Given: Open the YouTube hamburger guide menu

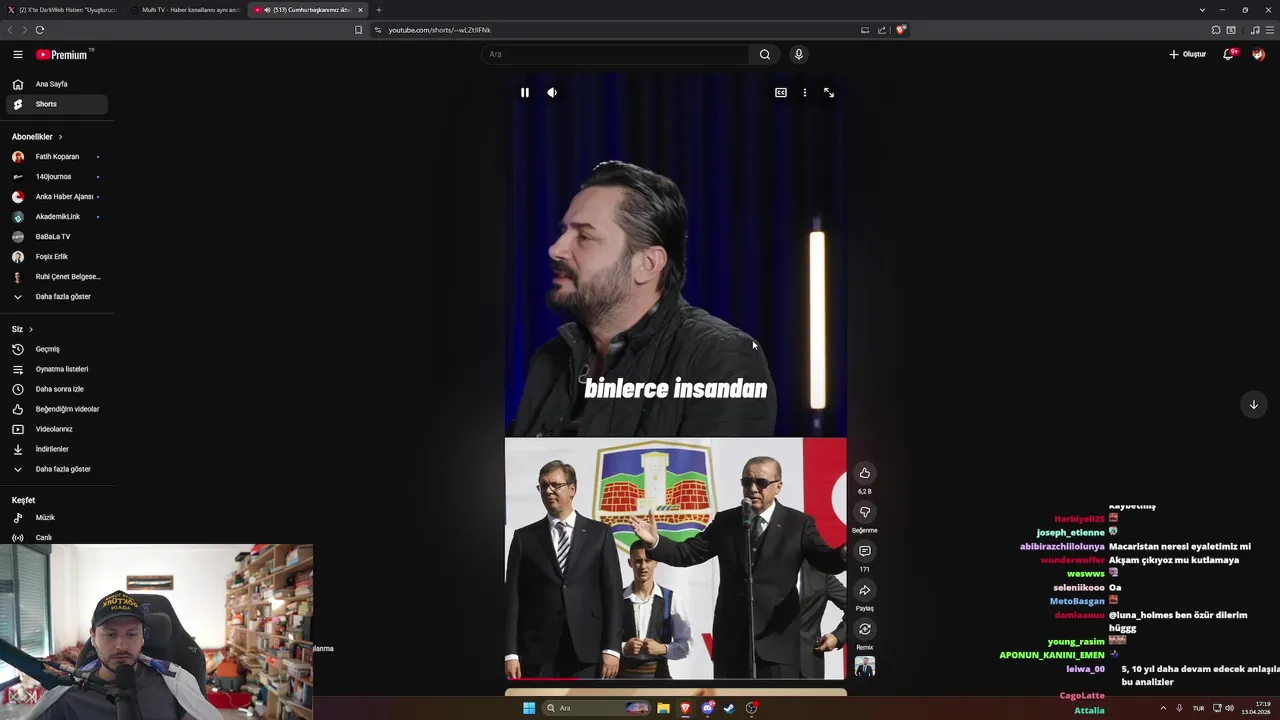Looking at the screenshot, I should point(17,54).
